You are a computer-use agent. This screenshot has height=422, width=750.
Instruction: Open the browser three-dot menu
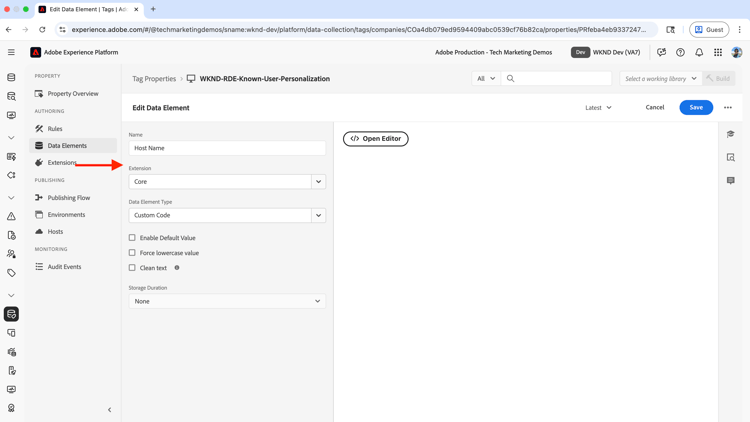tap(739, 30)
